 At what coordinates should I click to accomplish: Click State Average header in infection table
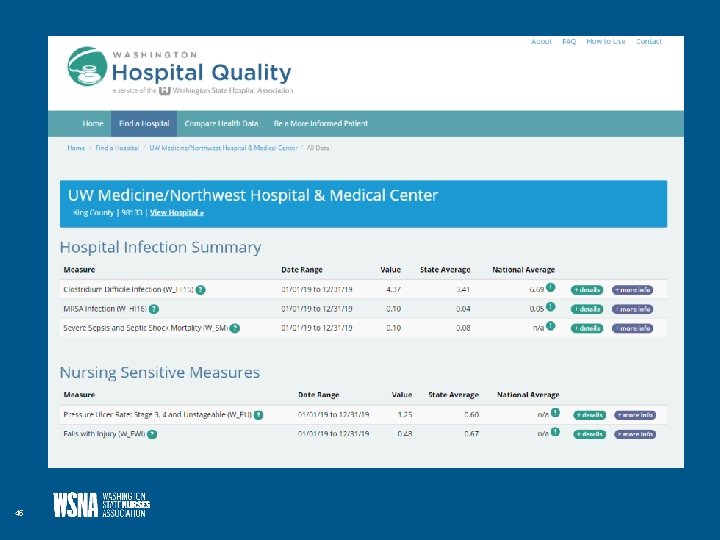point(445,270)
